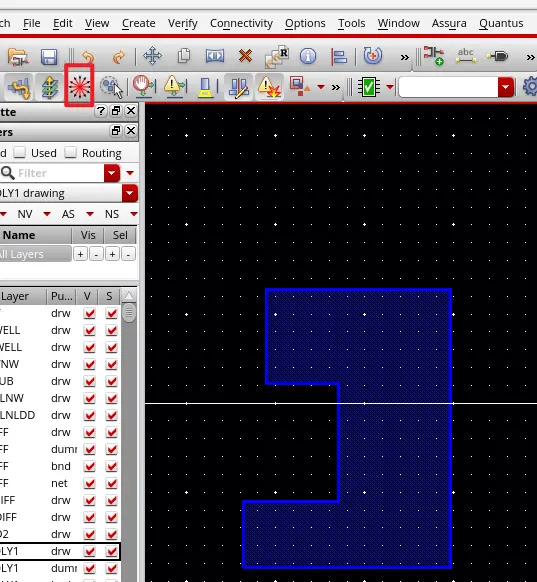Open the Connectivity menu
537x582 pixels.
tap(241, 23)
